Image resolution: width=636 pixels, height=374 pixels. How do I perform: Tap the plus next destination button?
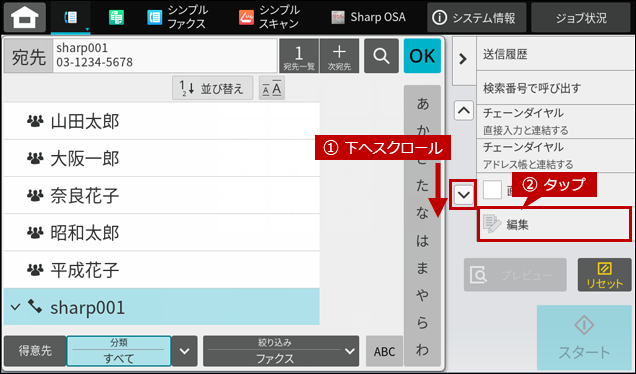pyautogui.click(x=339, y=56)
